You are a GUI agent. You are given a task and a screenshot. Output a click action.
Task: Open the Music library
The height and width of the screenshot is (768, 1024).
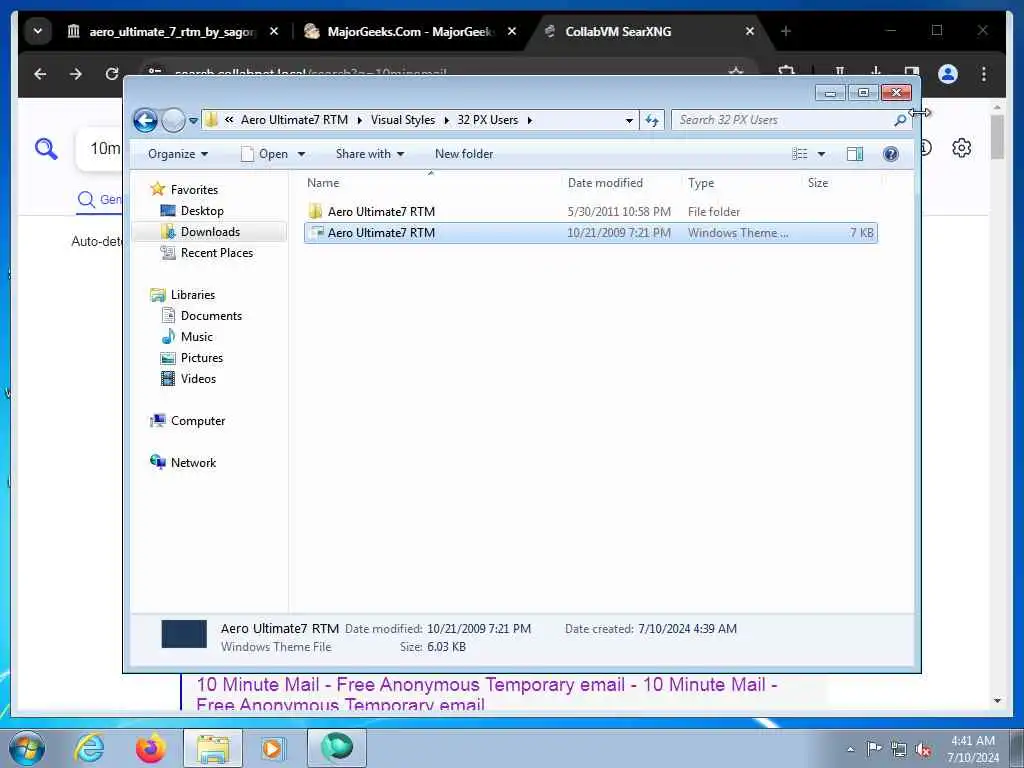[x=197, y=337]
